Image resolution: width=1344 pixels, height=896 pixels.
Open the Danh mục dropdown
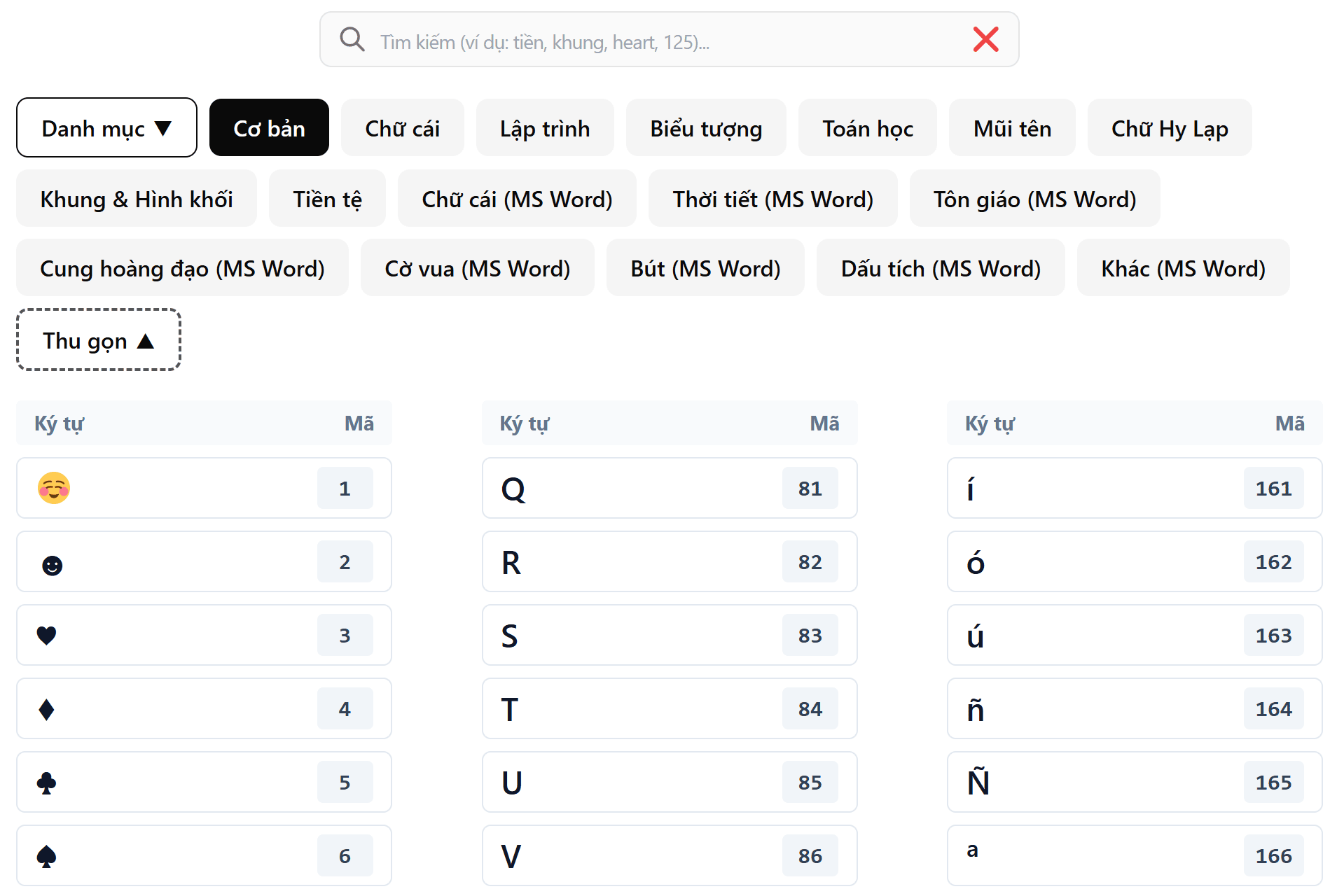(106, 128)
